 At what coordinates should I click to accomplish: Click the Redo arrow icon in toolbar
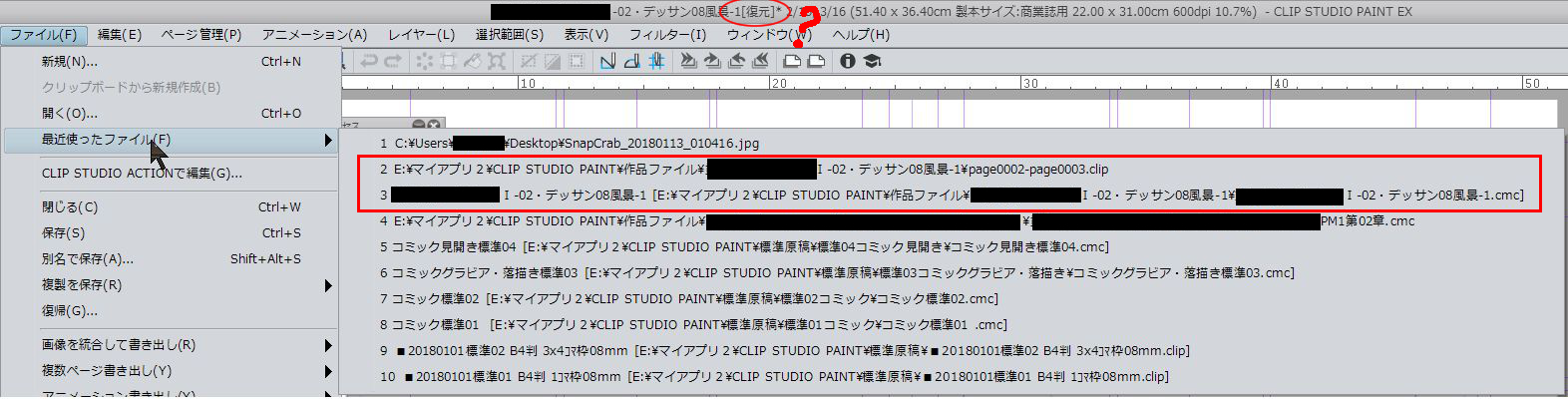coord(393,61)
